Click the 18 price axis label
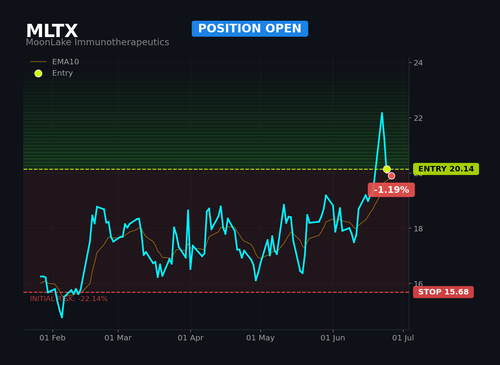The image size is (500, 365). pos(418,229)
